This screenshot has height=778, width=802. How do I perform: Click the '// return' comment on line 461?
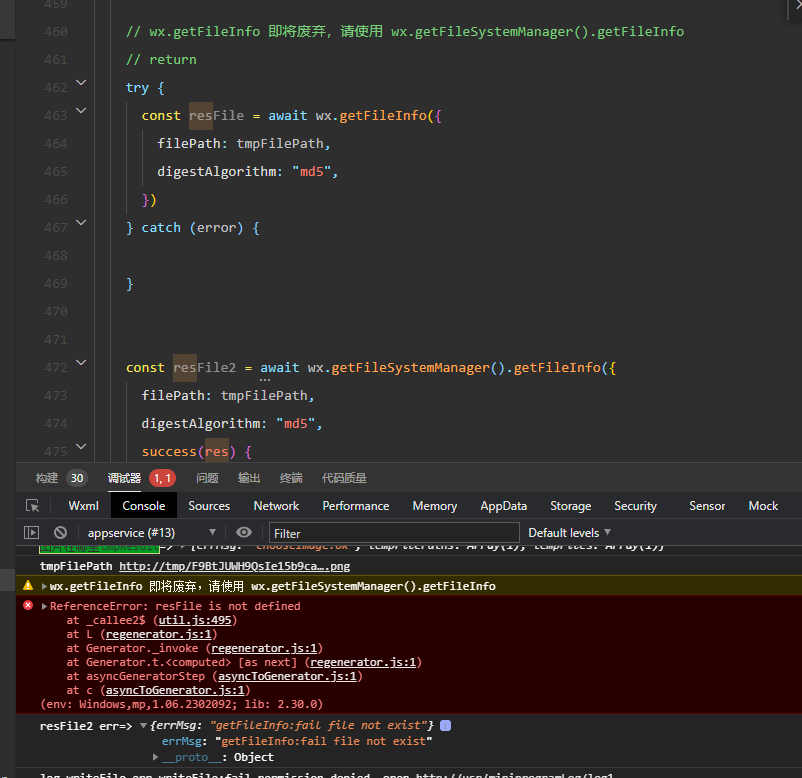(x=161, y=60)
